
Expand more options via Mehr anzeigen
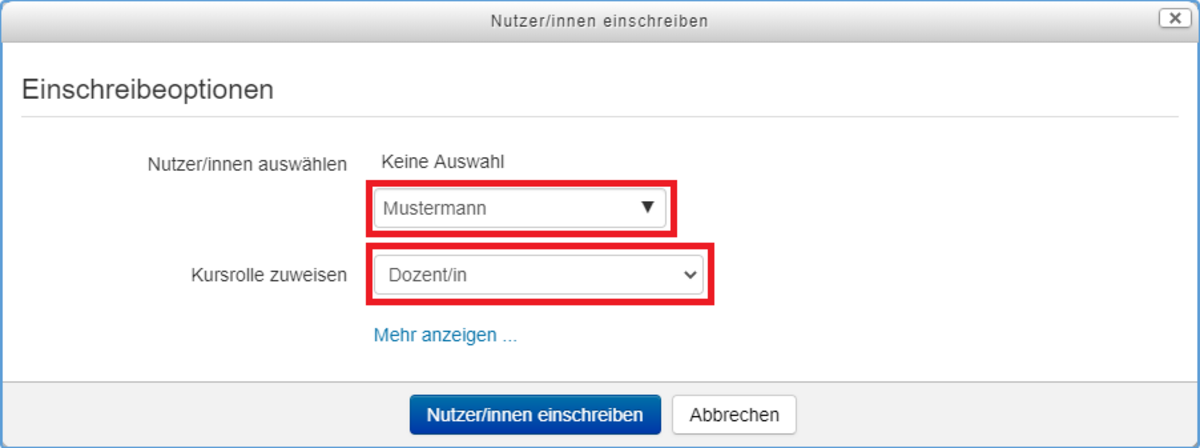pyautogui.click(x=445, y=335)
